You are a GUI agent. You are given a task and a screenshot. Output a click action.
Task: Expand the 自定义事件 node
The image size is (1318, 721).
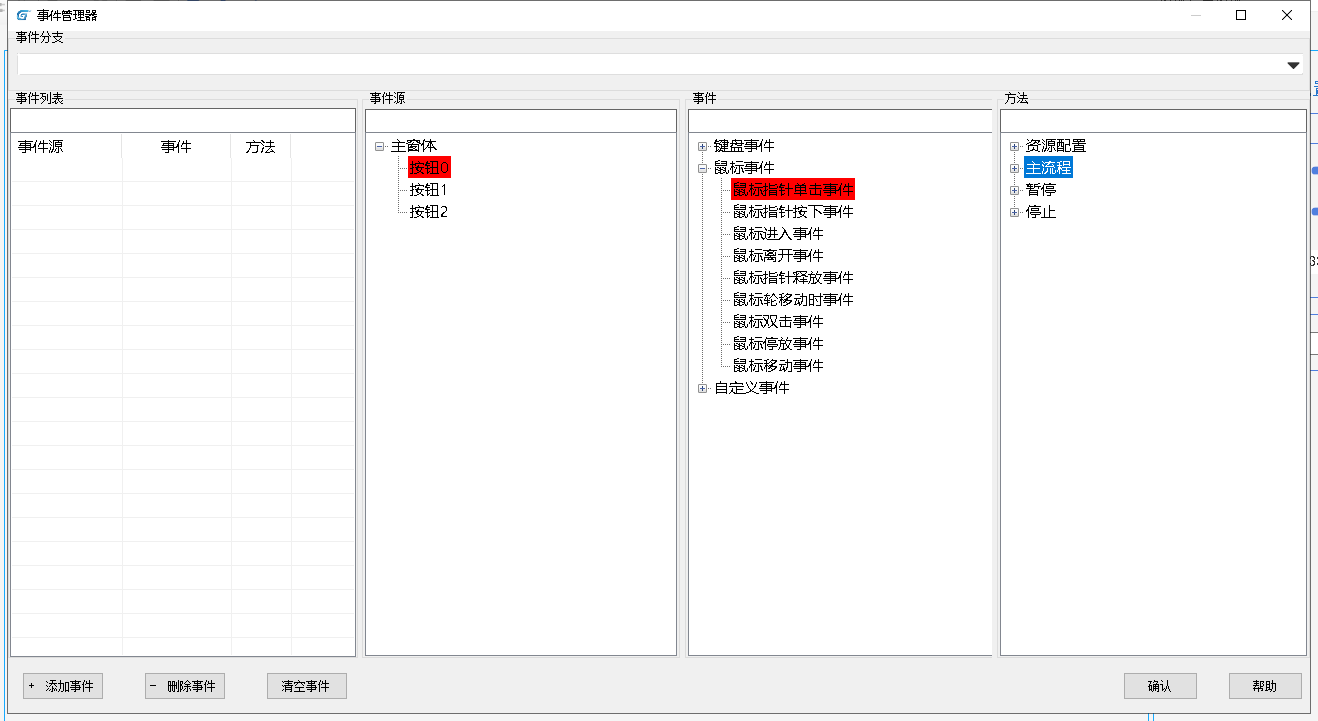(703, 388)
